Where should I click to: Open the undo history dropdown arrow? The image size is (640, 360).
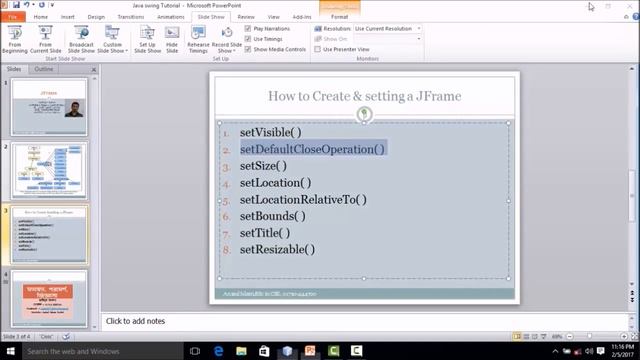pos(33,5)
